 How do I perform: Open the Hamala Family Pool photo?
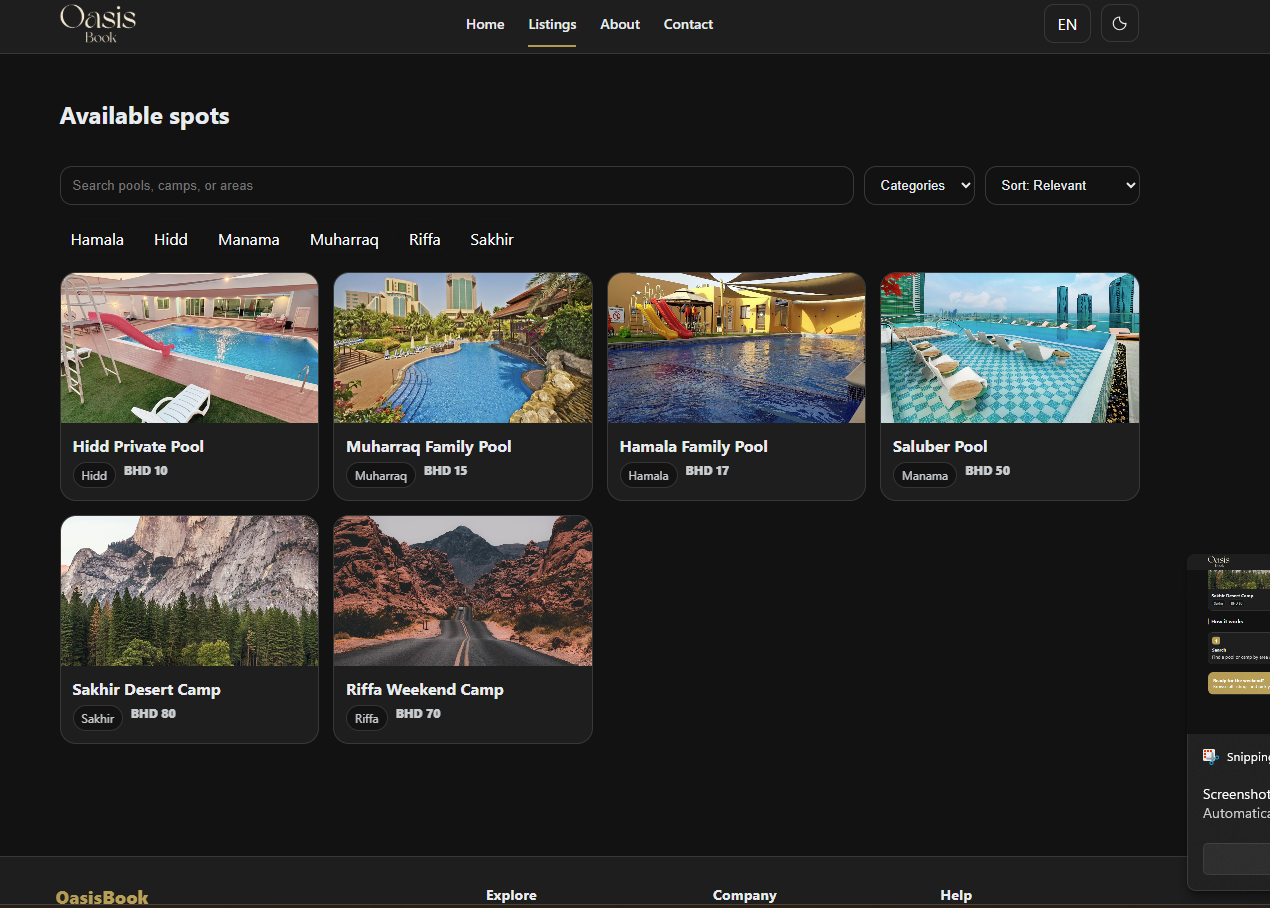click(x=736, y=348)
